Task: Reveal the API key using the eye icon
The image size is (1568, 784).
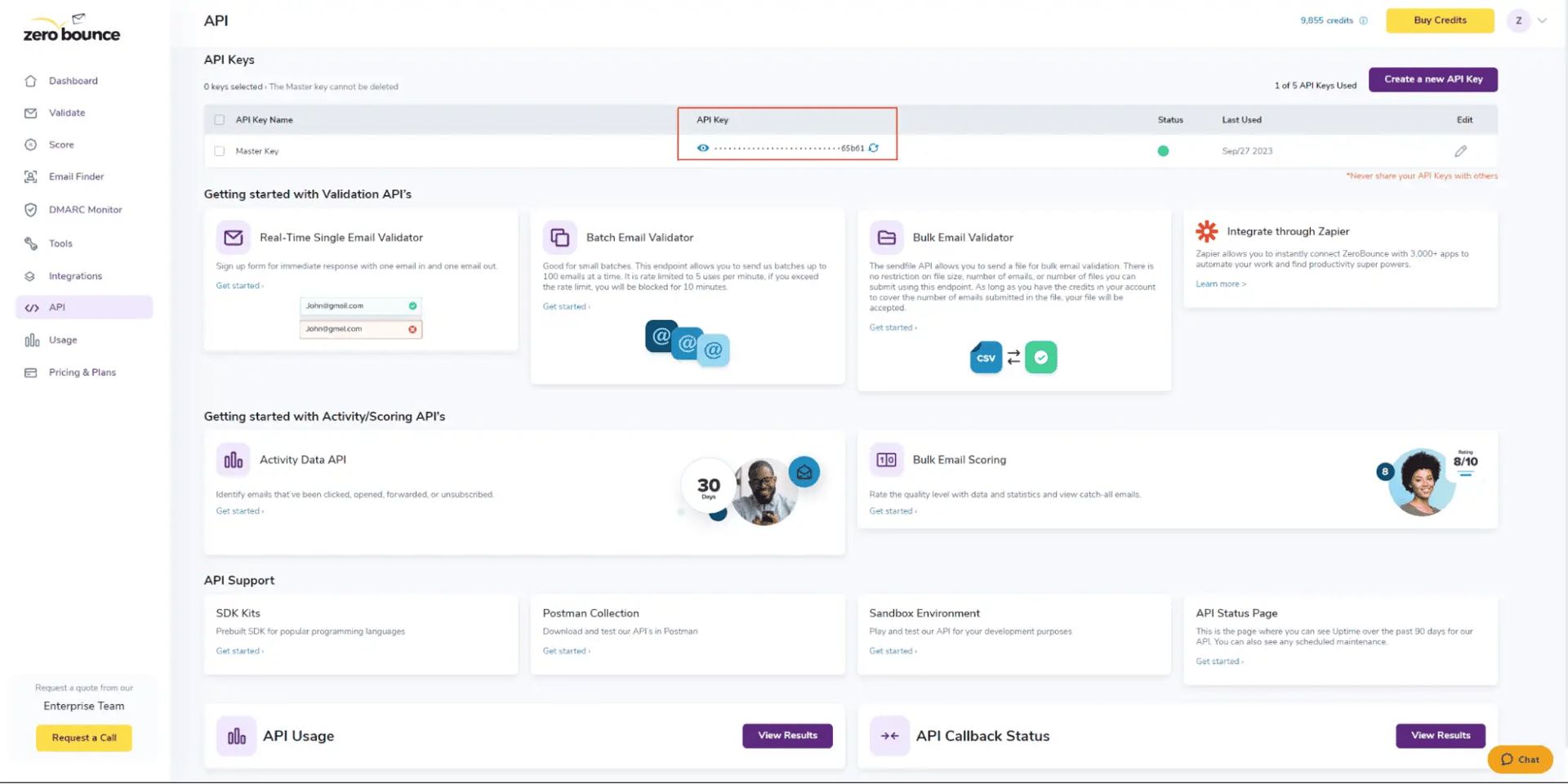Action: click(x=703, y=148)
